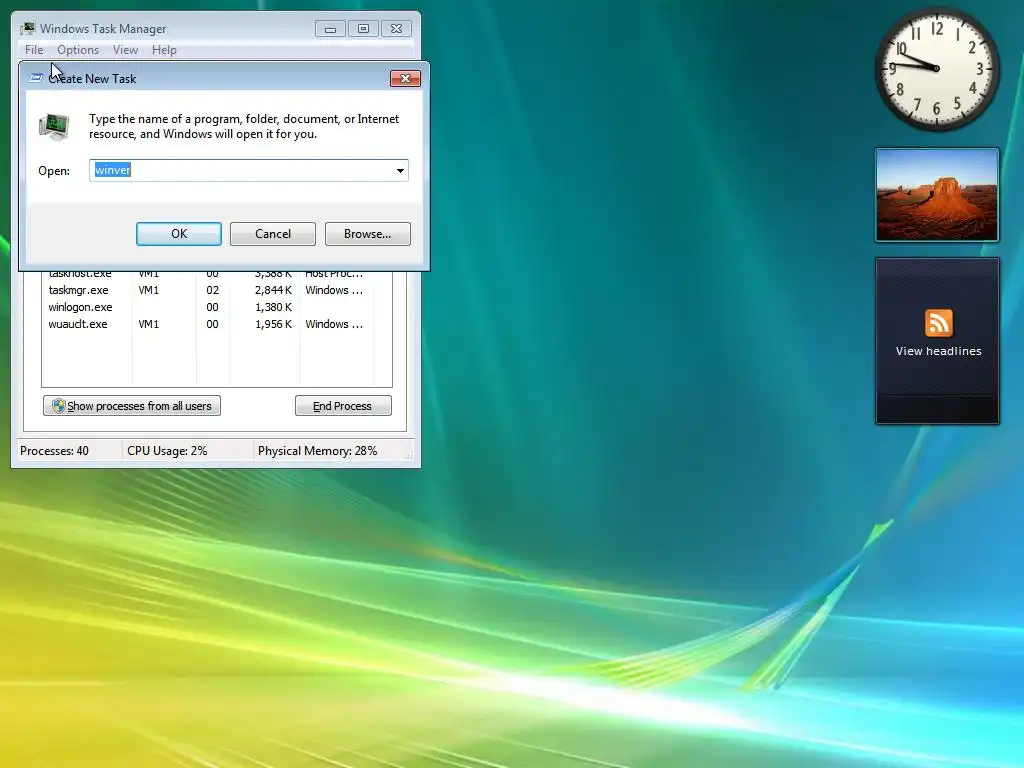Click the Run program icon in the dialog
The width and height of the screenshot is (1024, 768).
[x=54, y=127]
